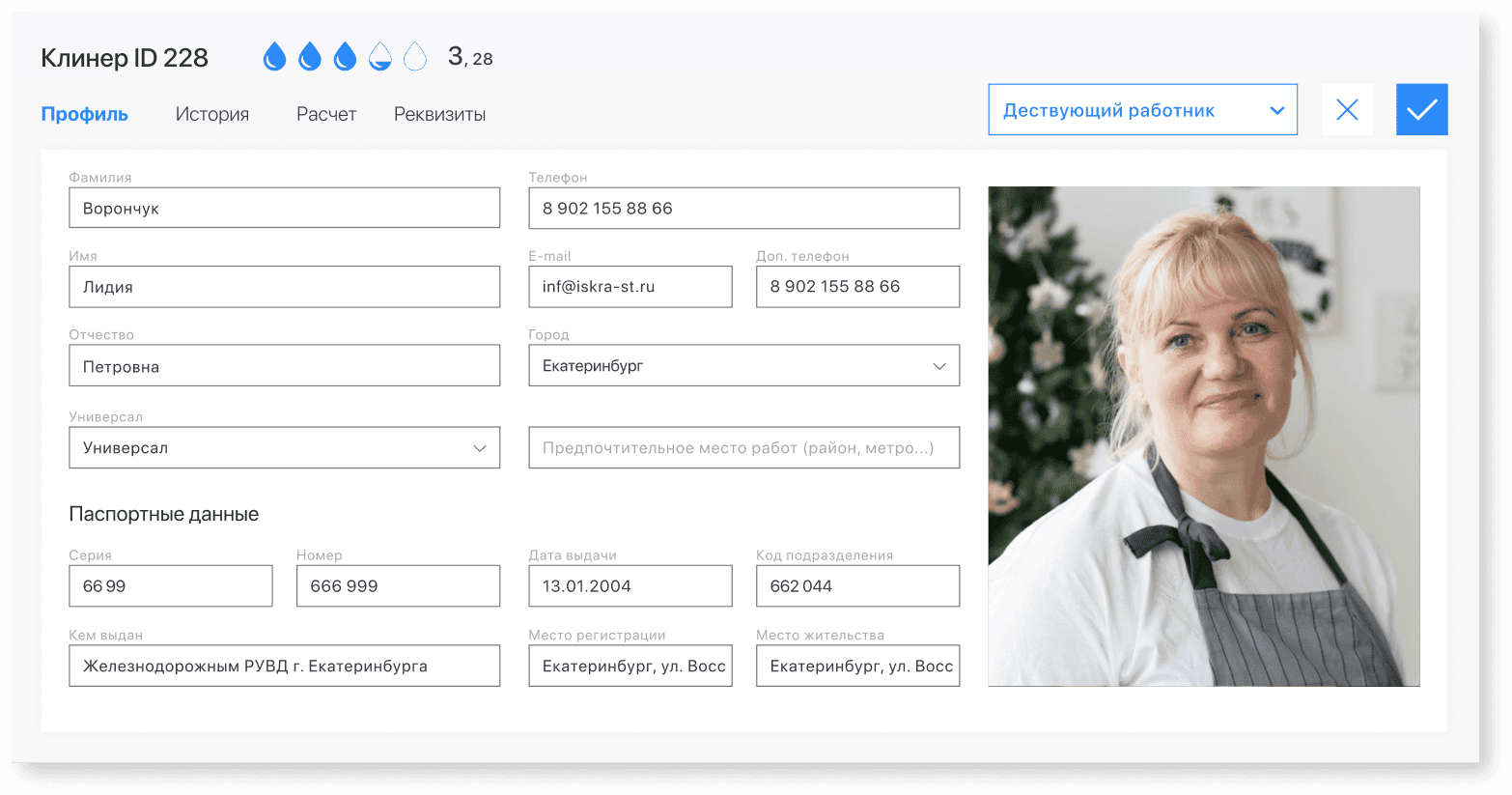Expand the Город dropdown showing Екатеринбург
This screenshot has height=795, width=1512.
tap(743, 366)
